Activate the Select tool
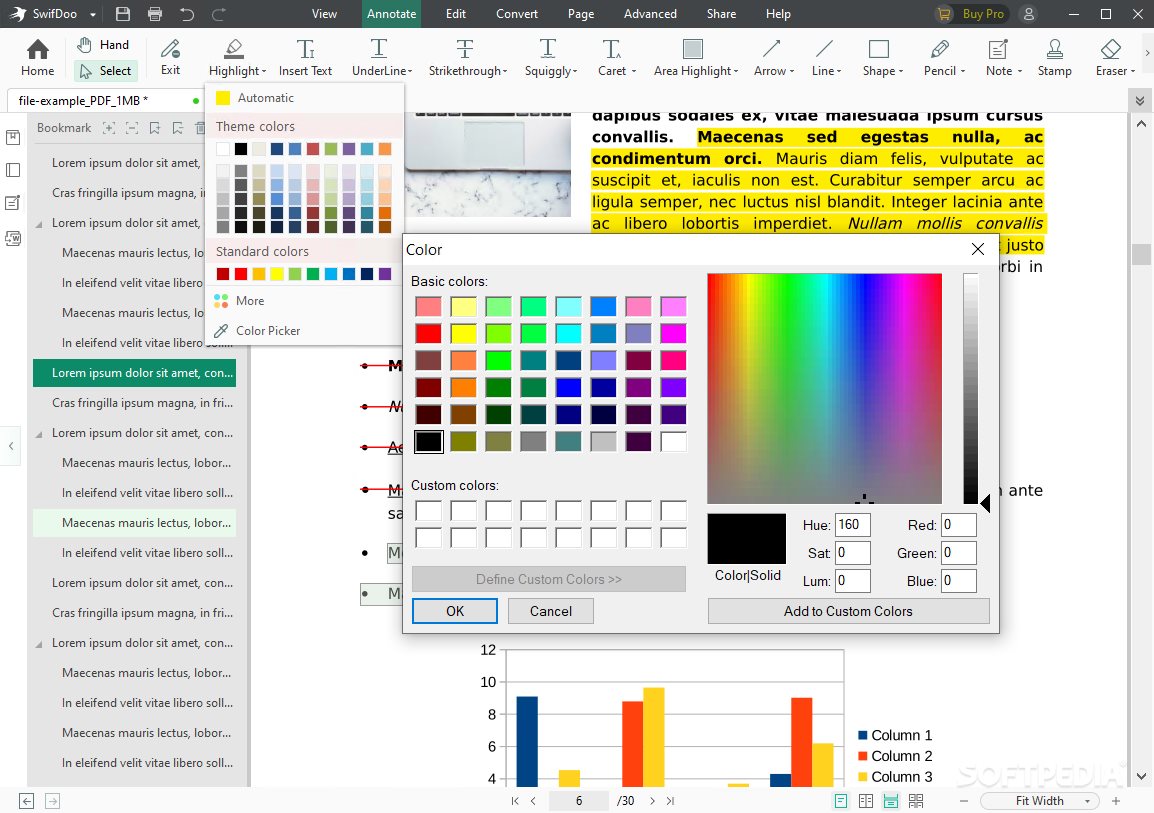This screenshot has width=1154, height=813. tap(106, 71)
